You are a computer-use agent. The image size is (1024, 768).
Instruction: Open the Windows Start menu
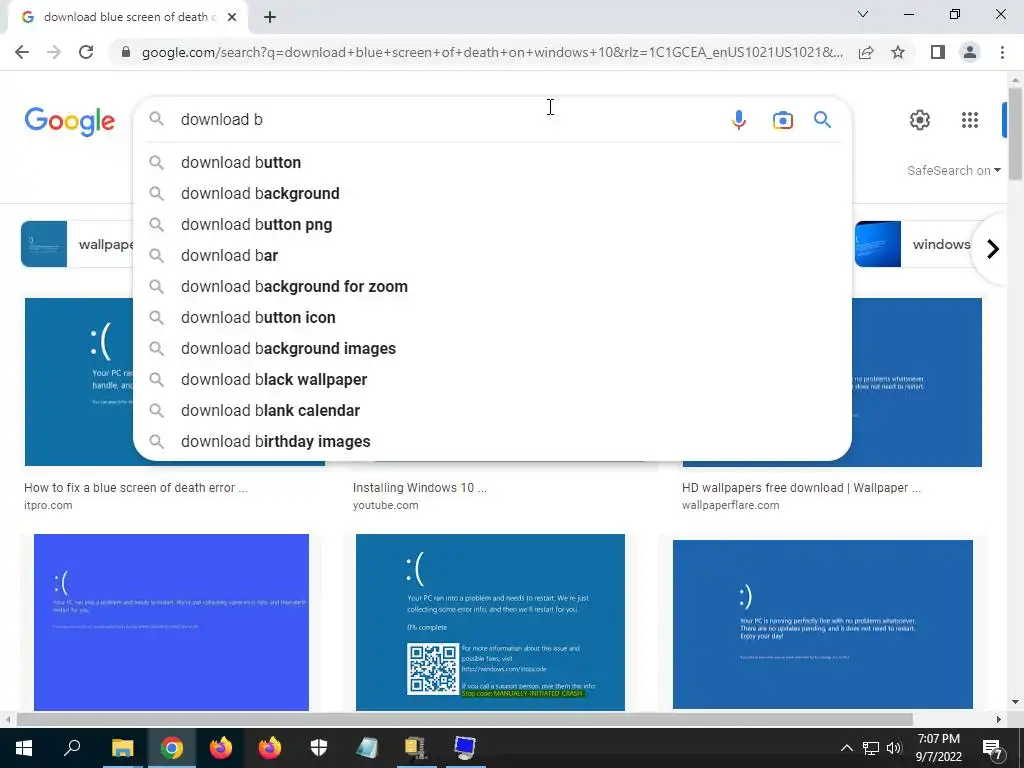point(24,748)
